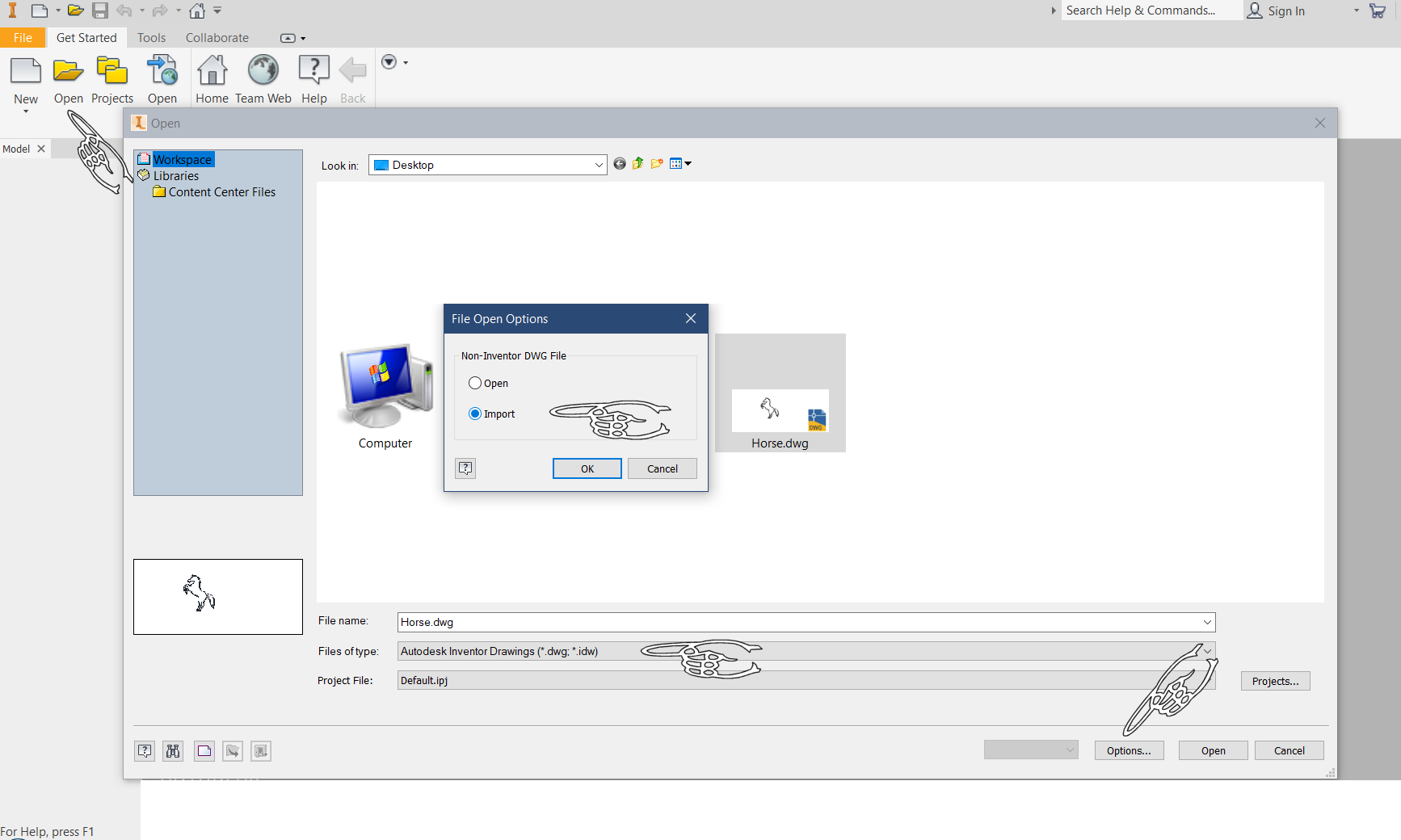
Task: Click the quick access Redo icon
Action: 160,10
